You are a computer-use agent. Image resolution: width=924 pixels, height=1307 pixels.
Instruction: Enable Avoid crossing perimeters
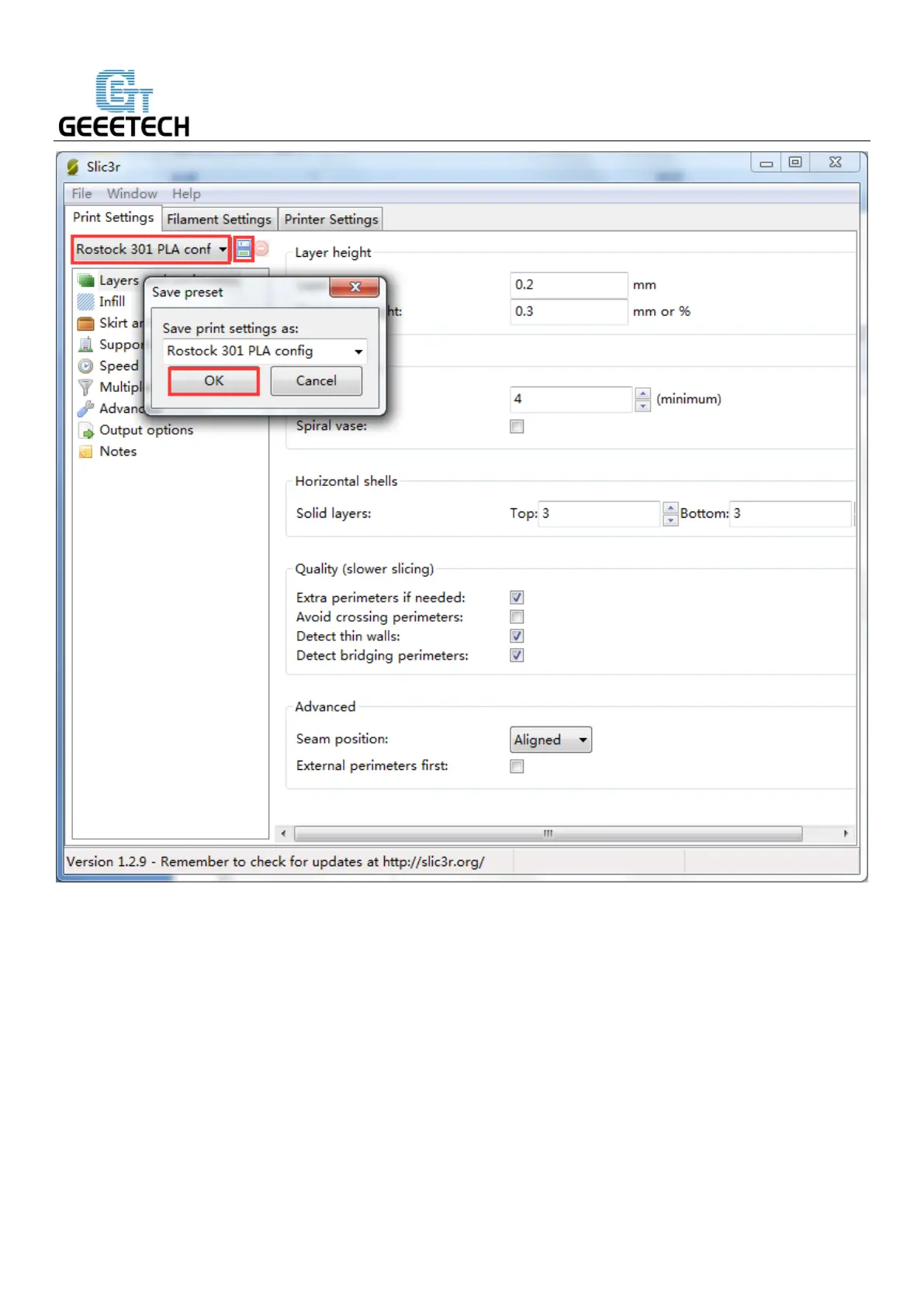coord(517,617)
